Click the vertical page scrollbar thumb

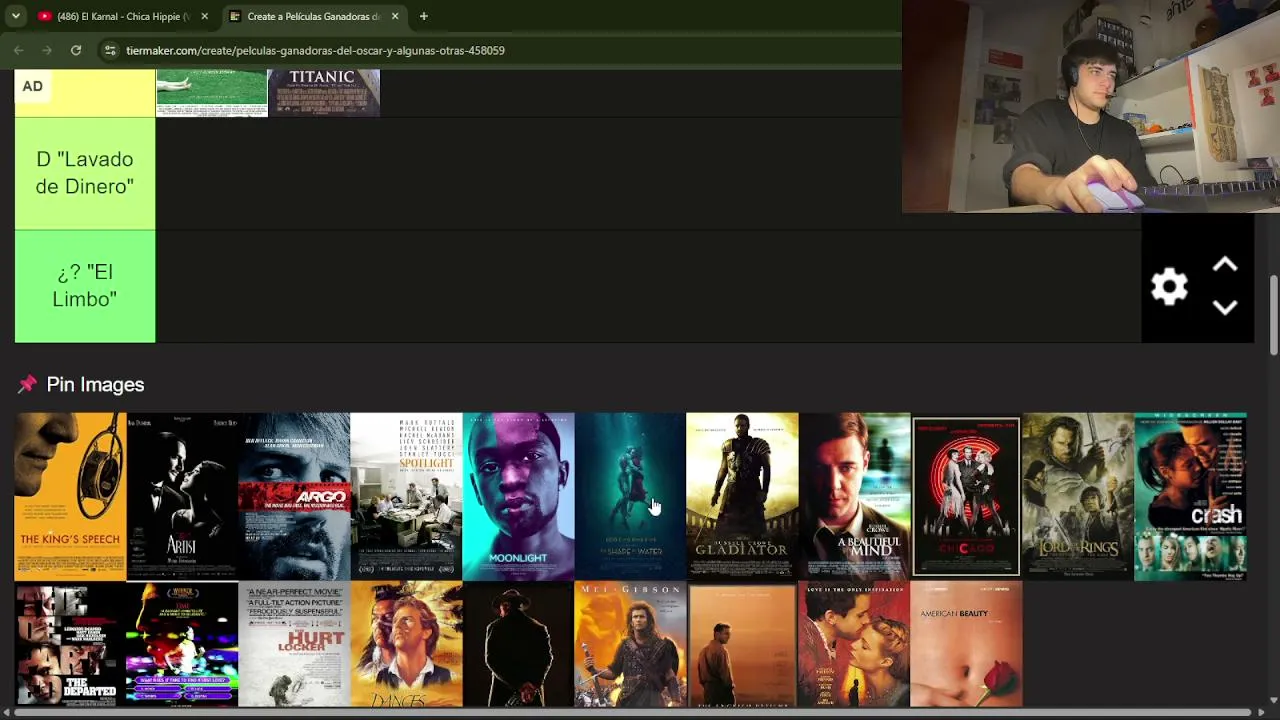[x=1273, y=315]
